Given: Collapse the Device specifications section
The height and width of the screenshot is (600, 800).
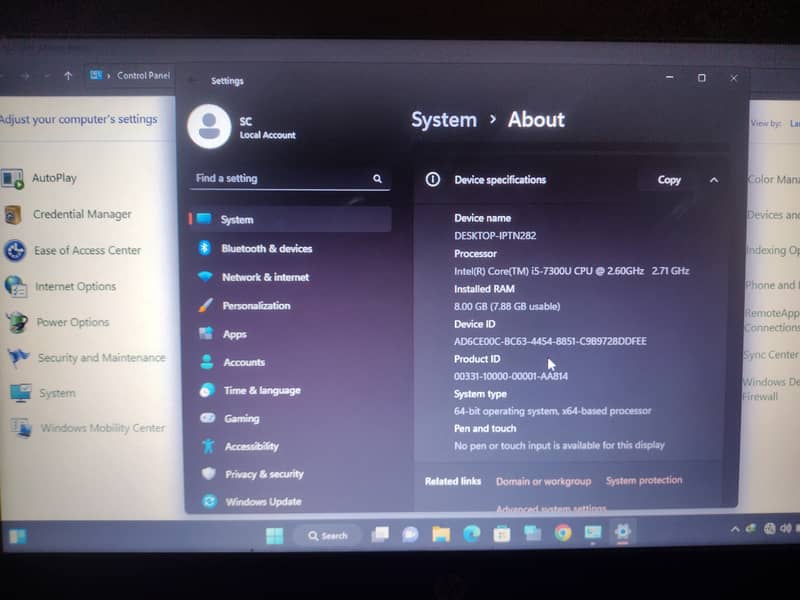Looking at the screenshot, I should [x=714, y=180].
